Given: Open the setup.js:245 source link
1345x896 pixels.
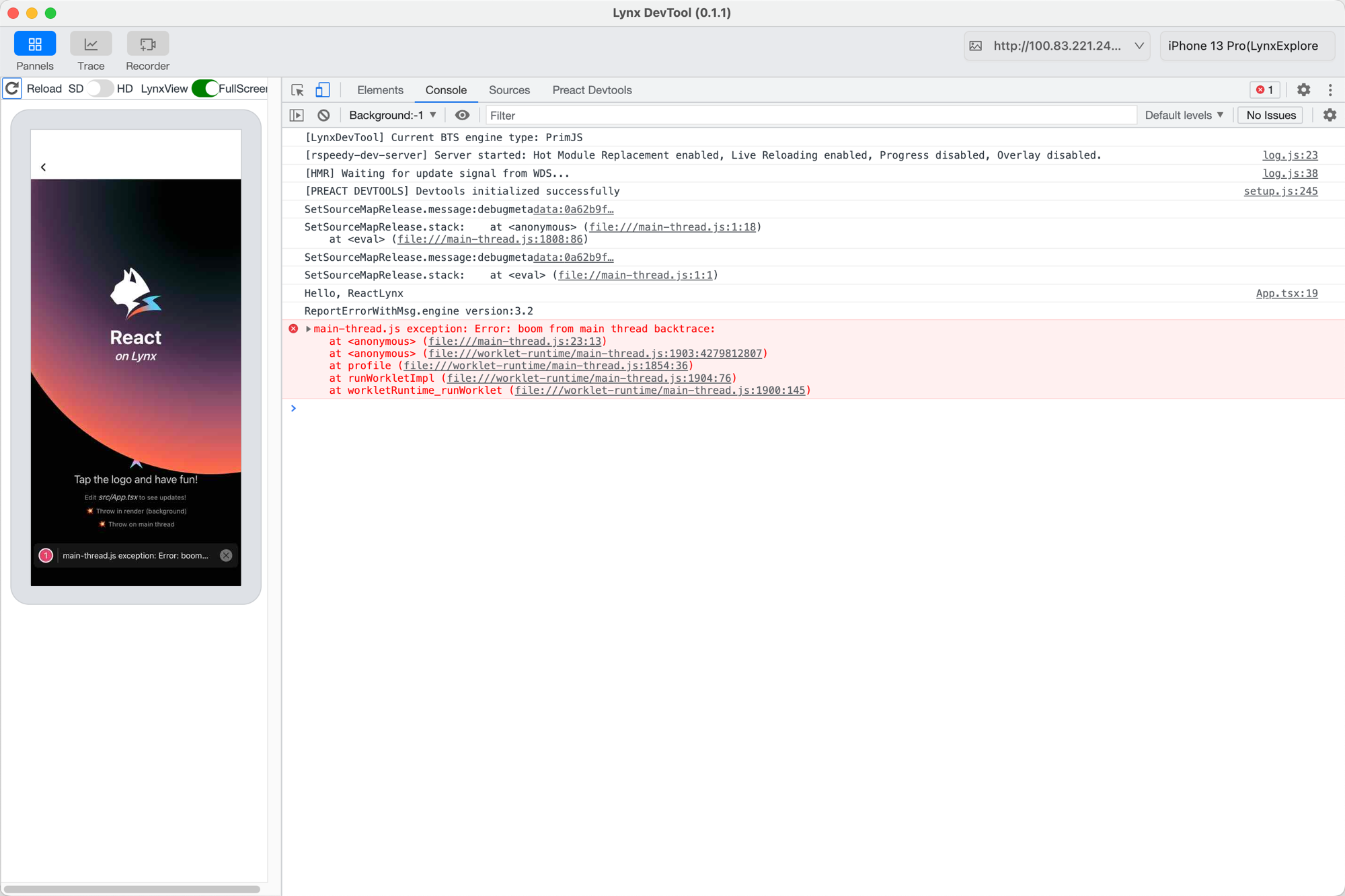Looking at the screenshot, I should point(1280,192).
